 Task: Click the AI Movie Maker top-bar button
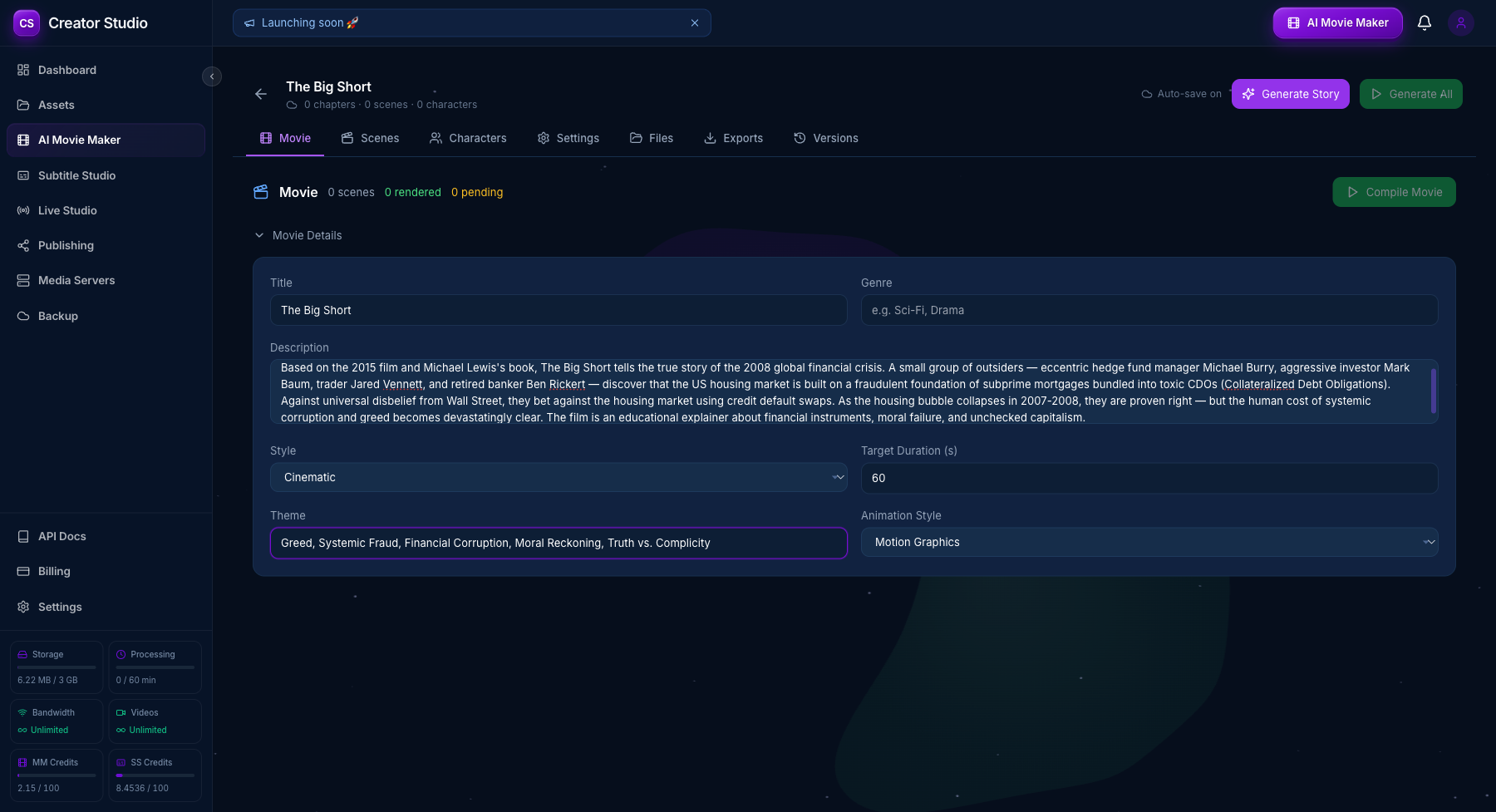1337,23
